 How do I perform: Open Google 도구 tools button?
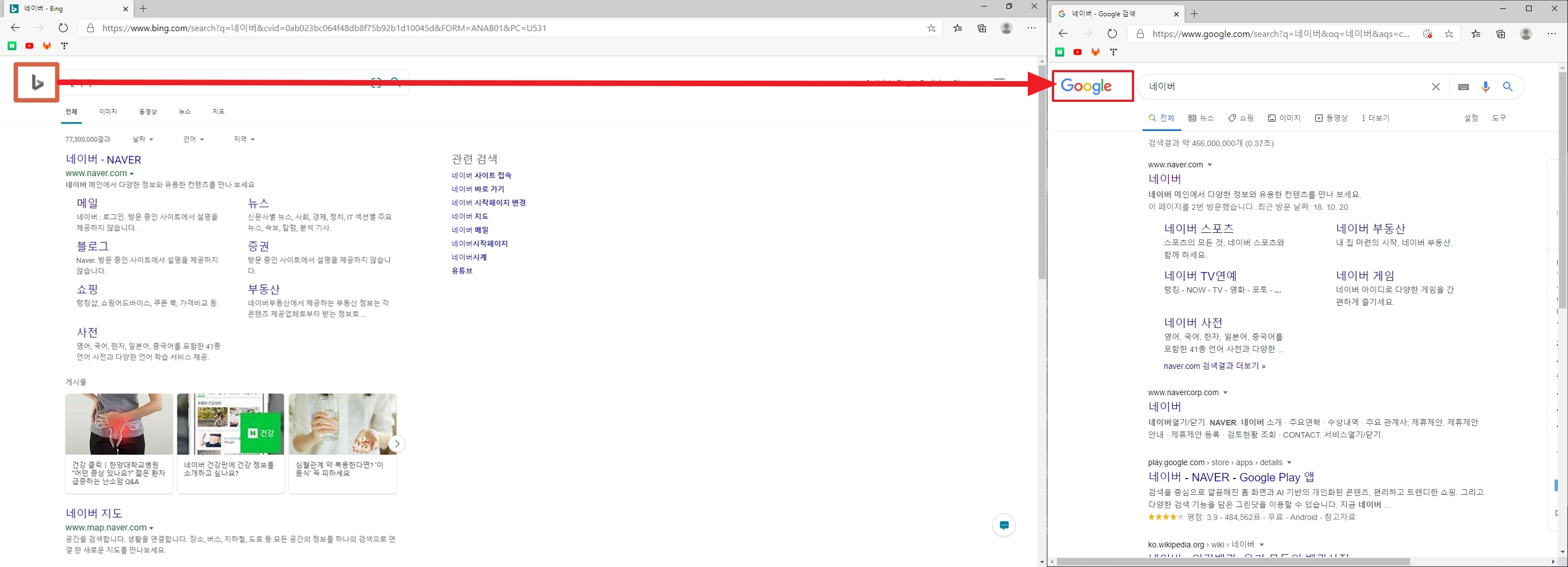coord(1499,118)
